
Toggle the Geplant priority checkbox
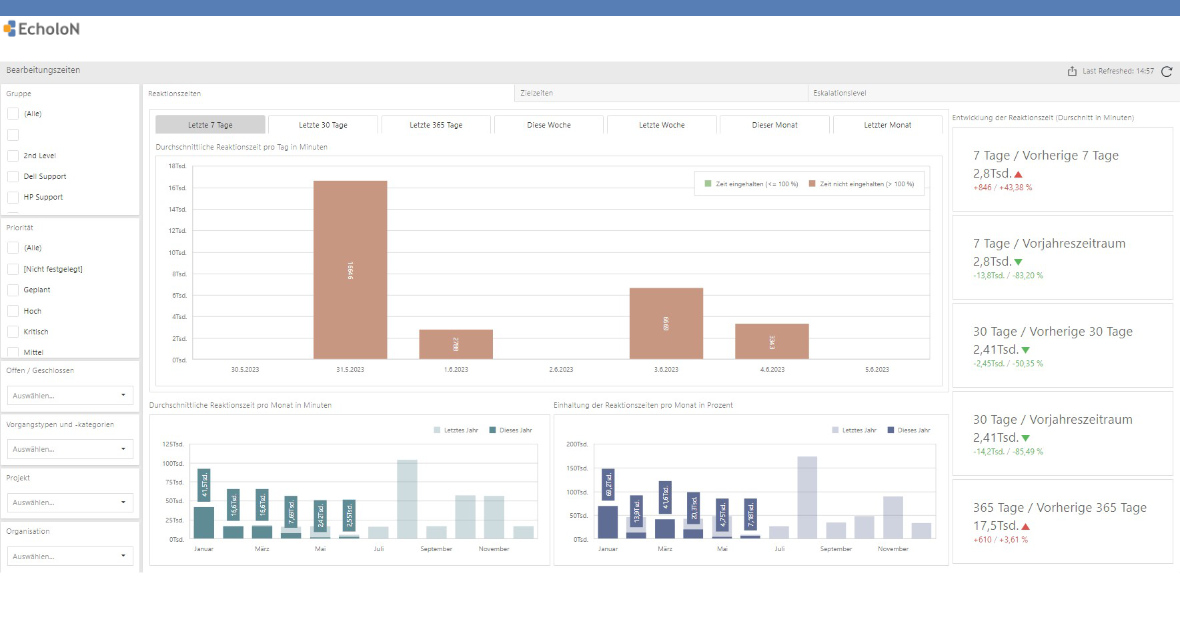(x=13, y=290)
